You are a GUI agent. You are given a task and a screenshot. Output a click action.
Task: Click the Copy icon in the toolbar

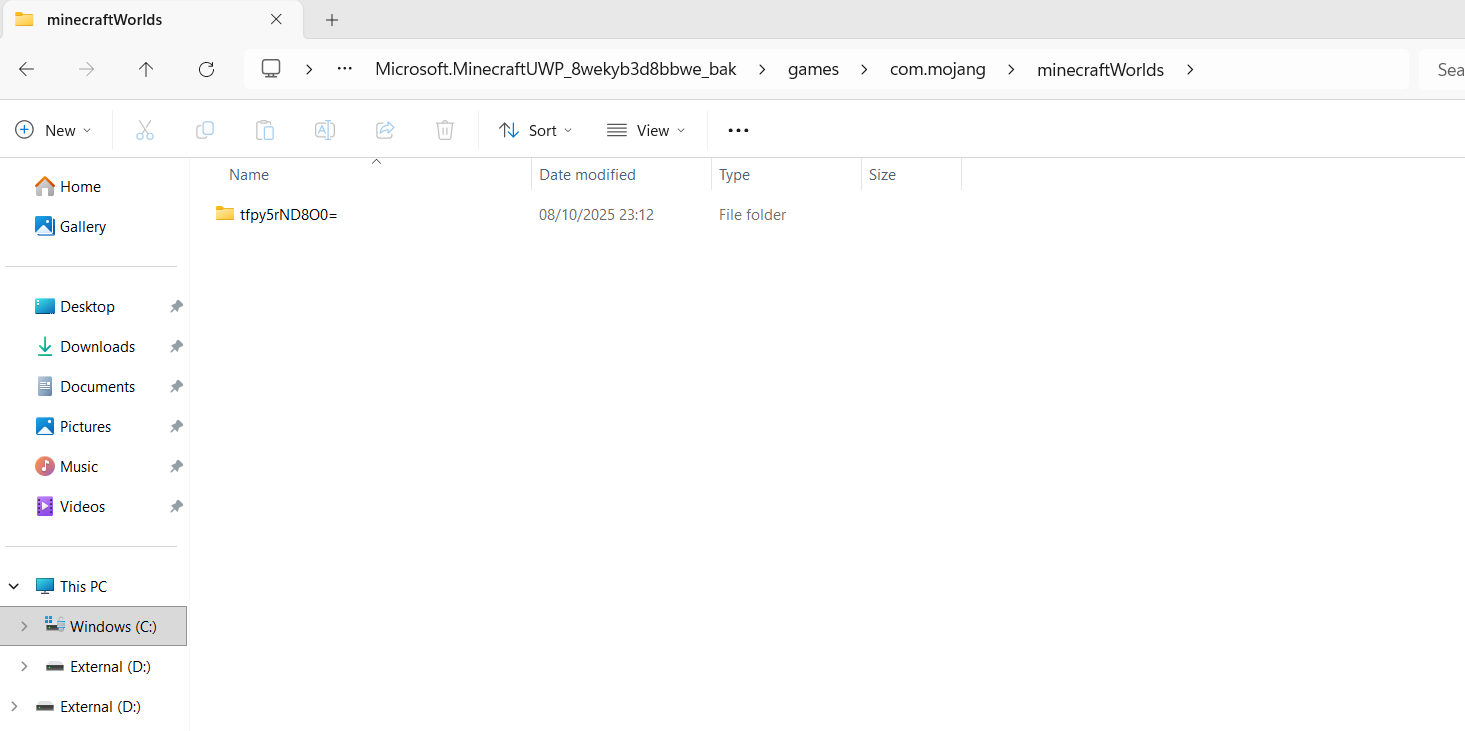205,130
